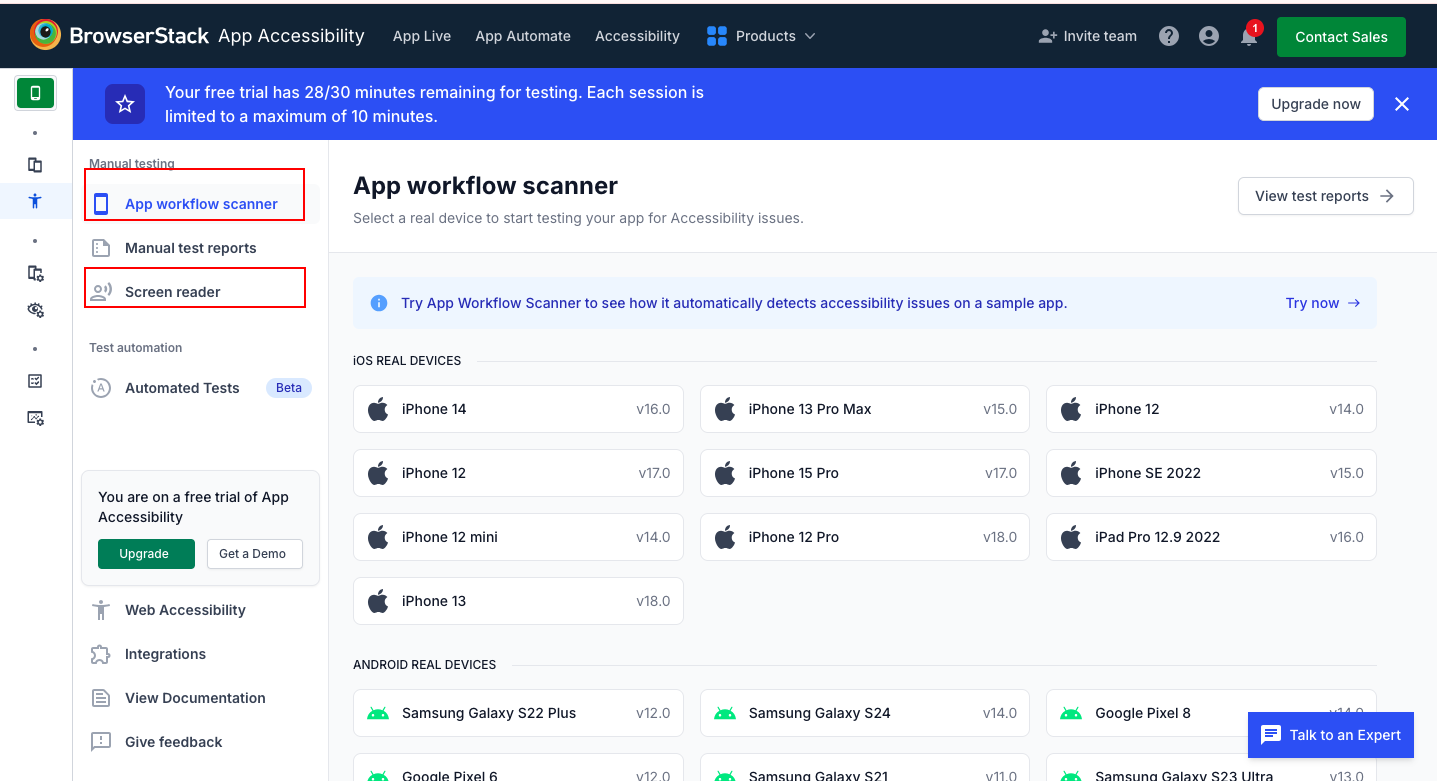Click the help question mark icon
Viewport: 1437px width, 781px height.
pos(1169,36)
